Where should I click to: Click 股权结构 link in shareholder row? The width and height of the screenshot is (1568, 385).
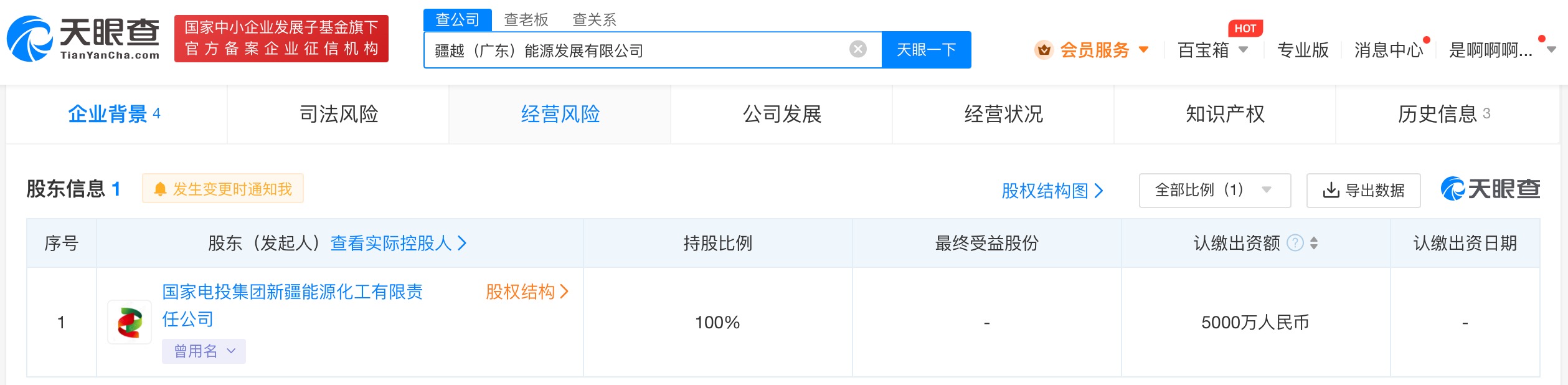click(x=527, y=292)
